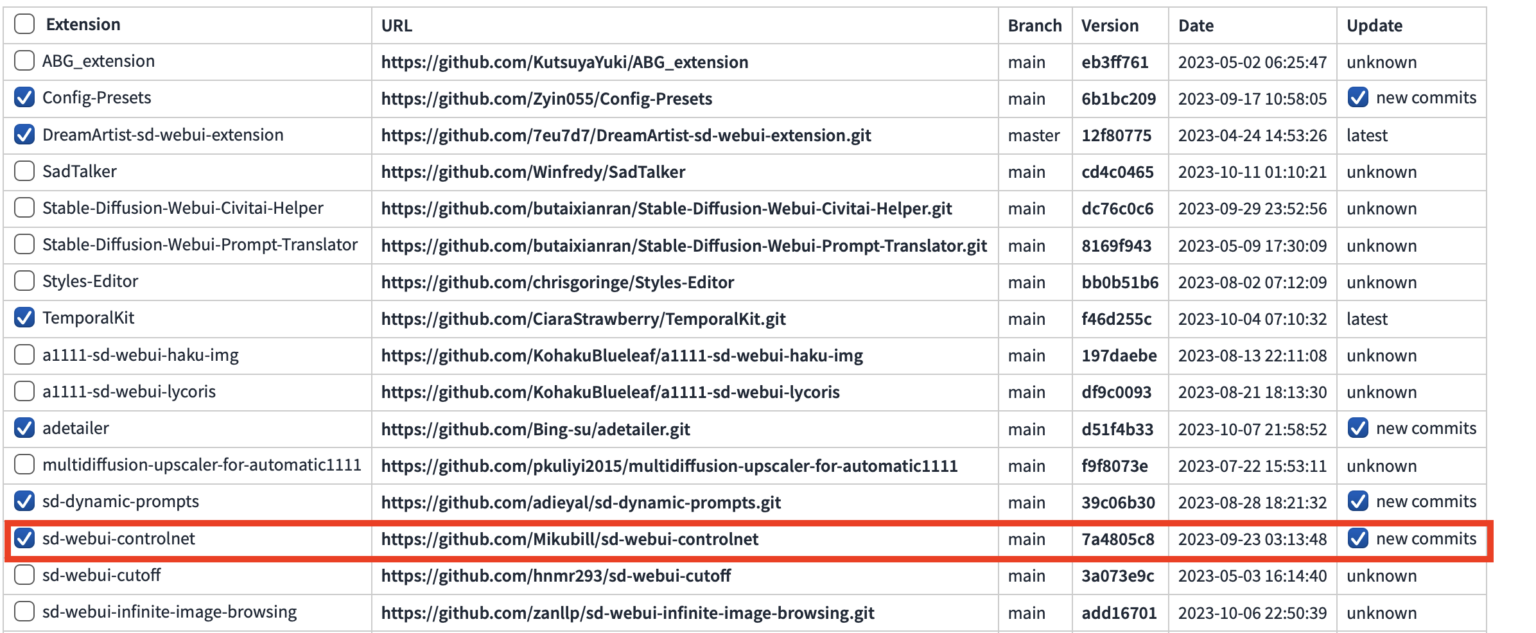Disable the TemporalKit extension checkbox
The image size is (1536, 633).
click(24, 318)
